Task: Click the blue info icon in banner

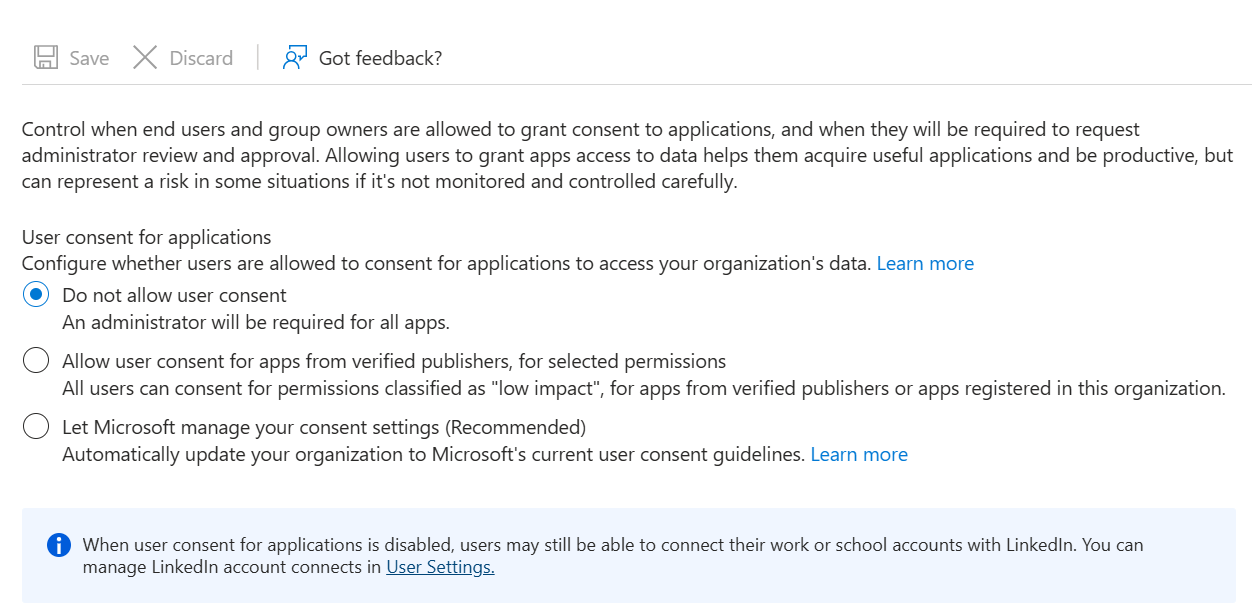Action: (x=59, y=545)
